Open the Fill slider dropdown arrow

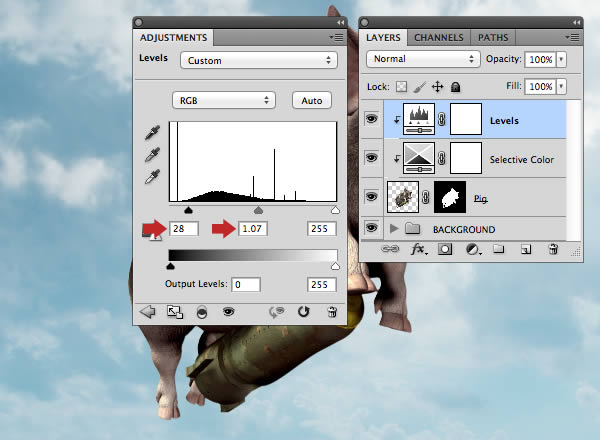point(561,86)
